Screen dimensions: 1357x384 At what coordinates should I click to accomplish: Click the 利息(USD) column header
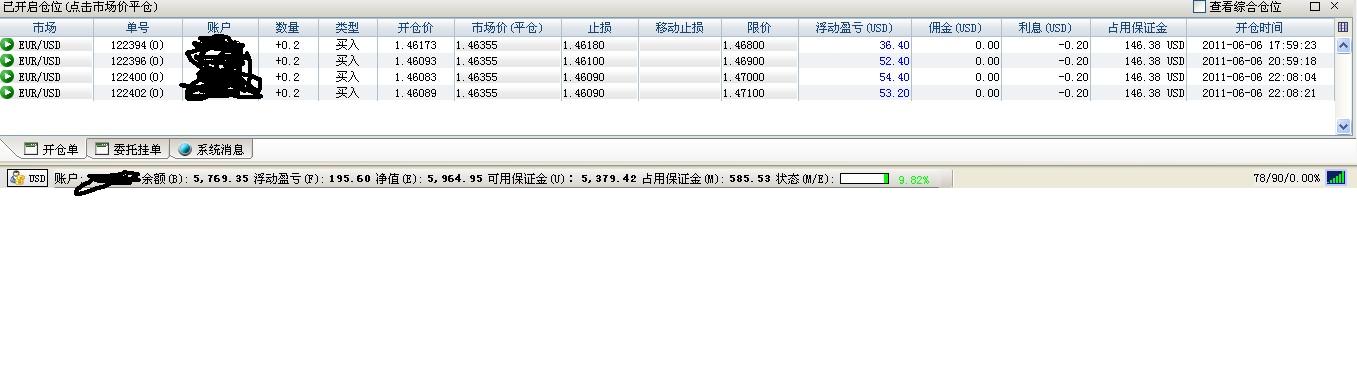(1045, 28)
